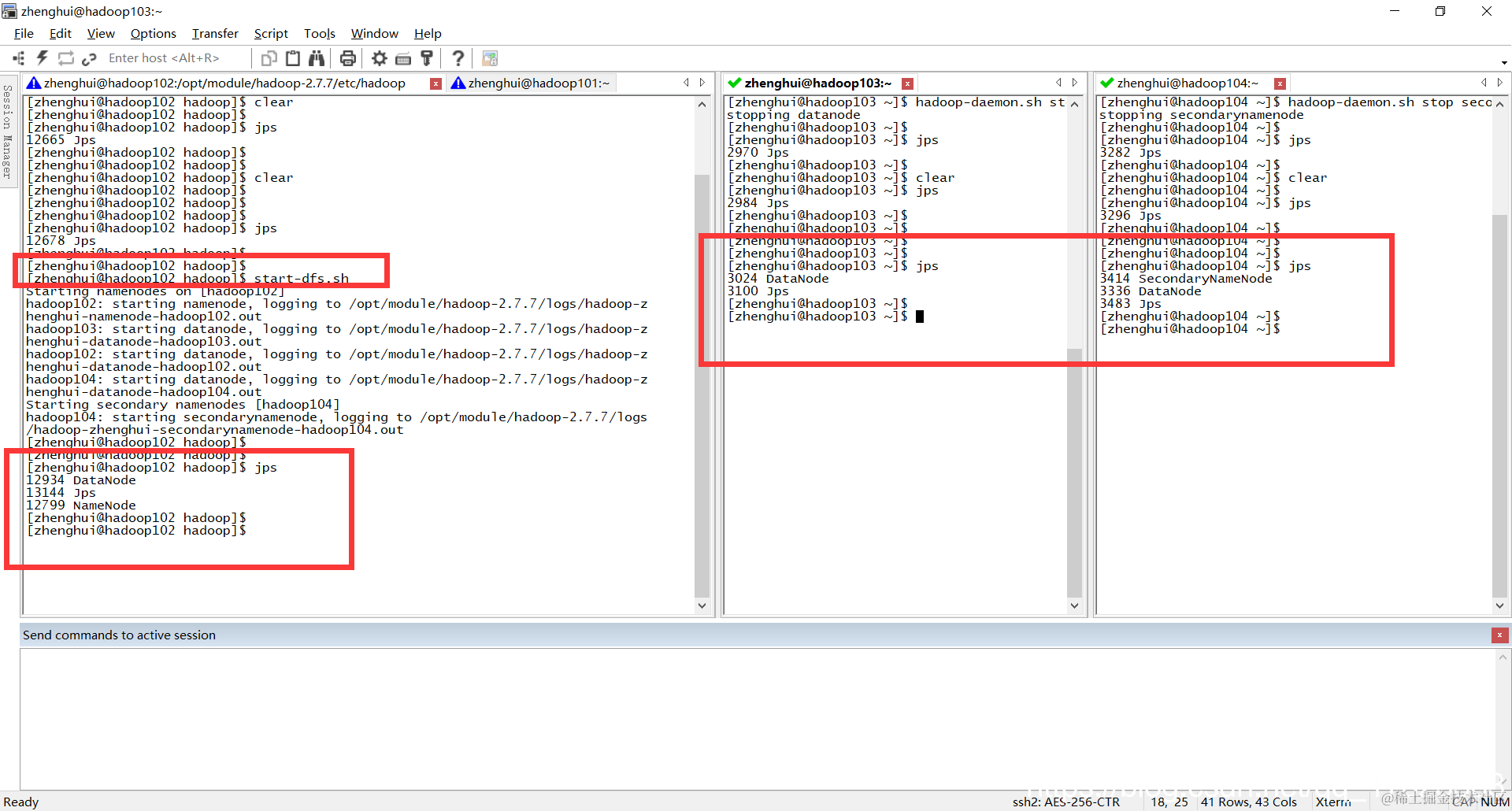Click the hadoop104 terminal scrollbar thumb
Viewport: 1512px width, 811px height.
(1499, 405)
